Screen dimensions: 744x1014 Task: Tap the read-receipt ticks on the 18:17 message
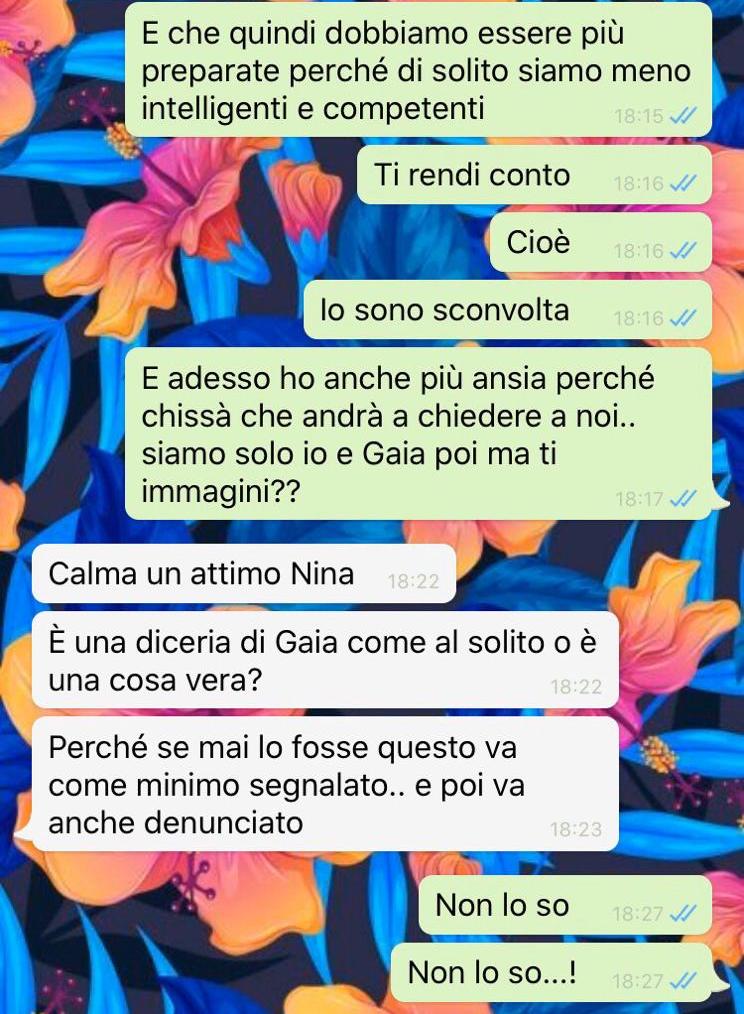click(683, 499)
